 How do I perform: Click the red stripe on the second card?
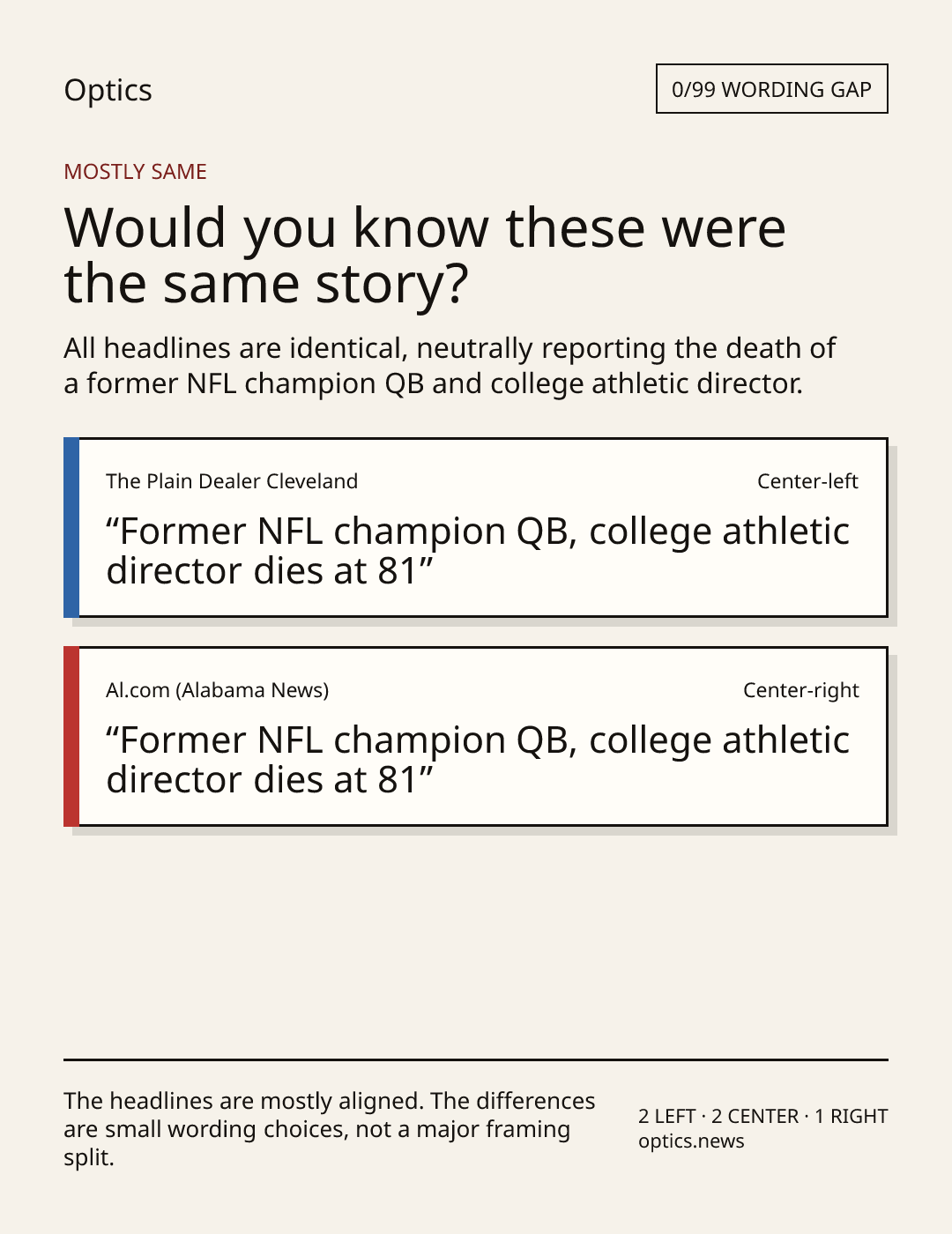click(x=71, y=736)
